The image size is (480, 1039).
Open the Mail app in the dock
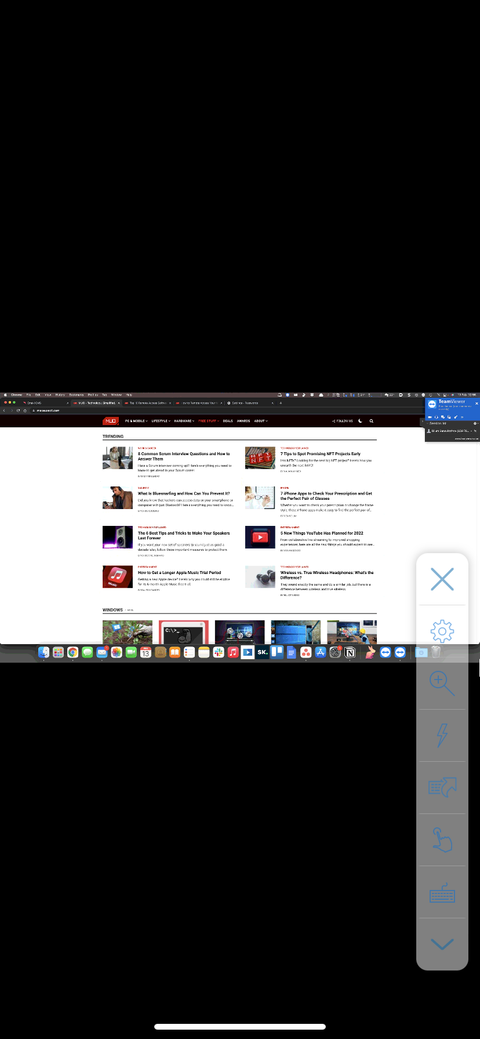tap(101, 652)
